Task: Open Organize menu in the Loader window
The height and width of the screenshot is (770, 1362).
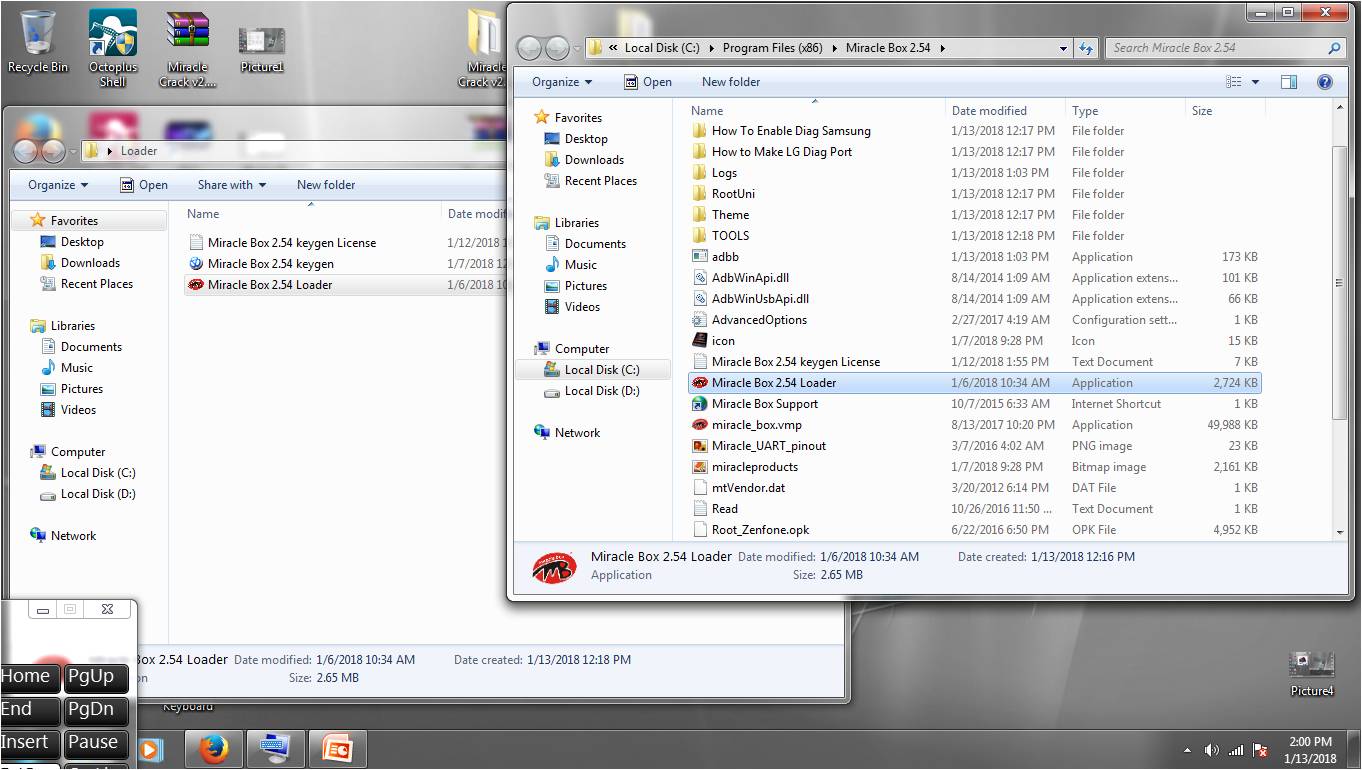Action: [x=58, y=185]
